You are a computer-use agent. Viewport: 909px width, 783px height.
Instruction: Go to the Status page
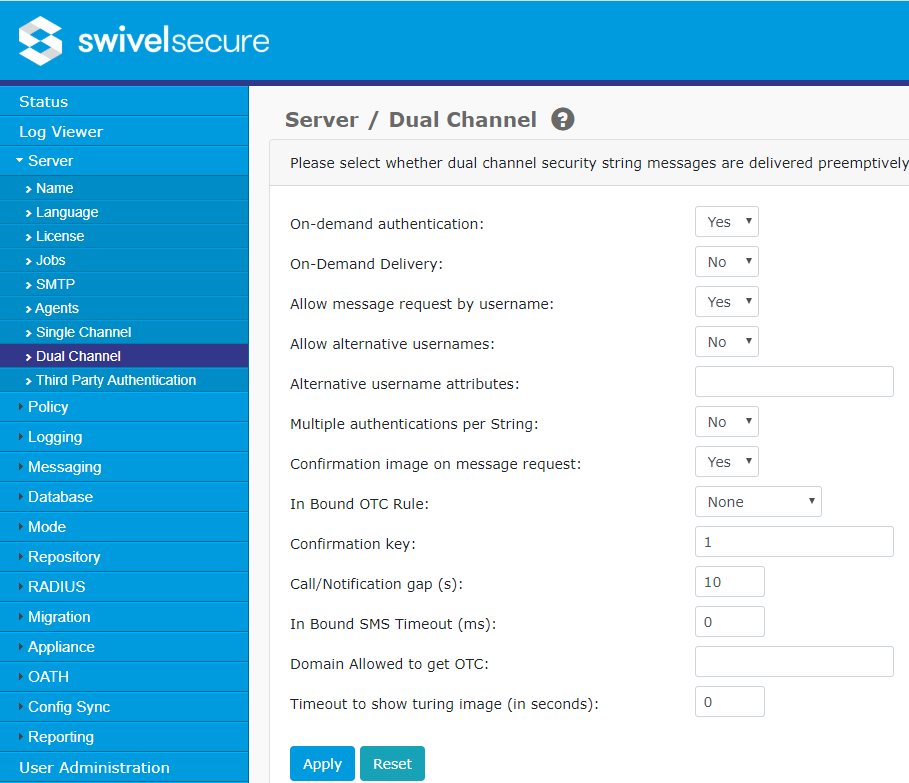pyautogui.click(x=44, y=102)
